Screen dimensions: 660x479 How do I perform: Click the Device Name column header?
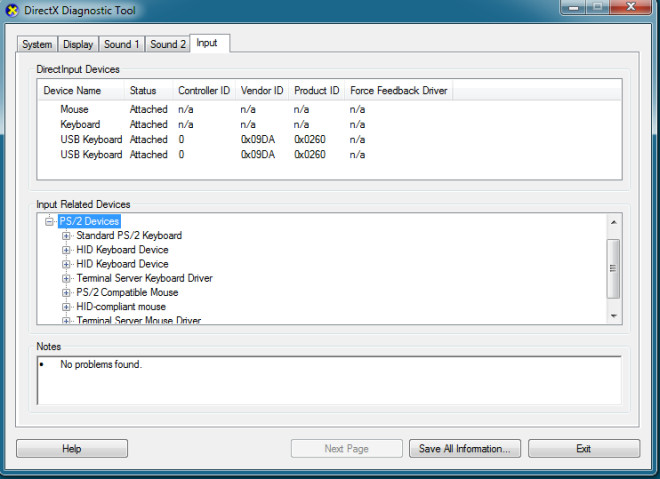pyautogui.click(x=81, y=90)
